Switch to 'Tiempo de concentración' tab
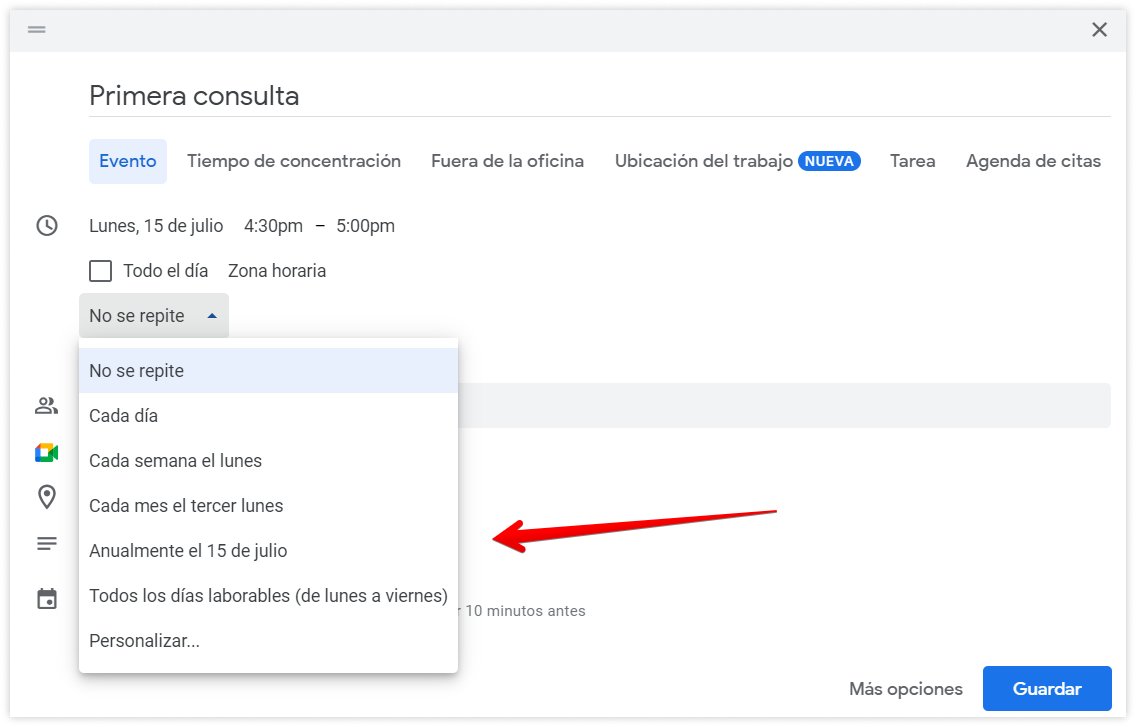The width and height of the screenshot is (1136, 727). point(294,161)
